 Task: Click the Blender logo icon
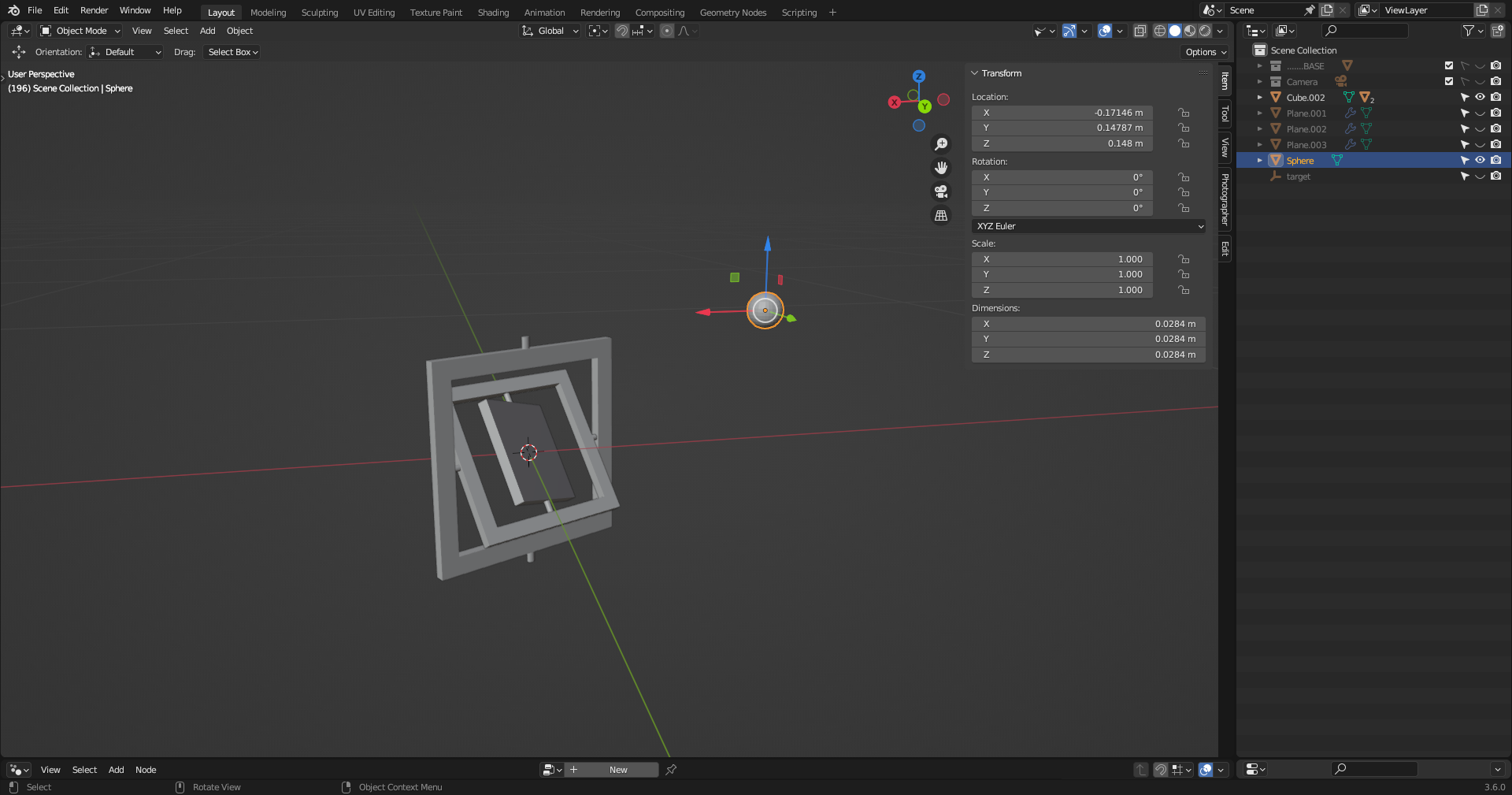coord(13,10)
